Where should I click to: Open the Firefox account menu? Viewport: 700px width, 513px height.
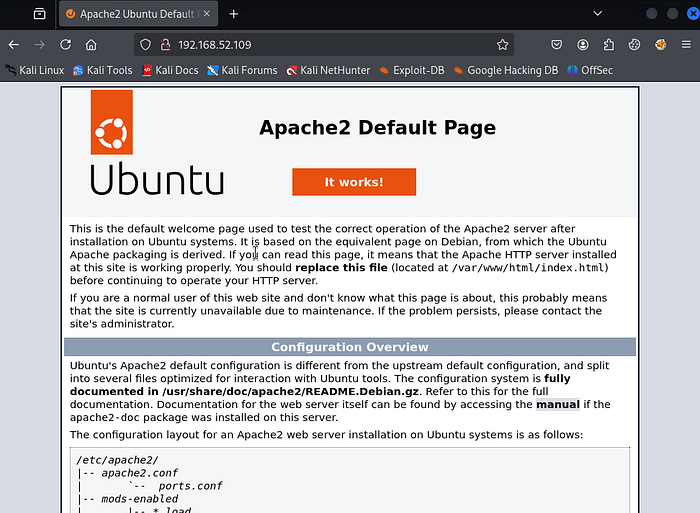coord(583,45)
